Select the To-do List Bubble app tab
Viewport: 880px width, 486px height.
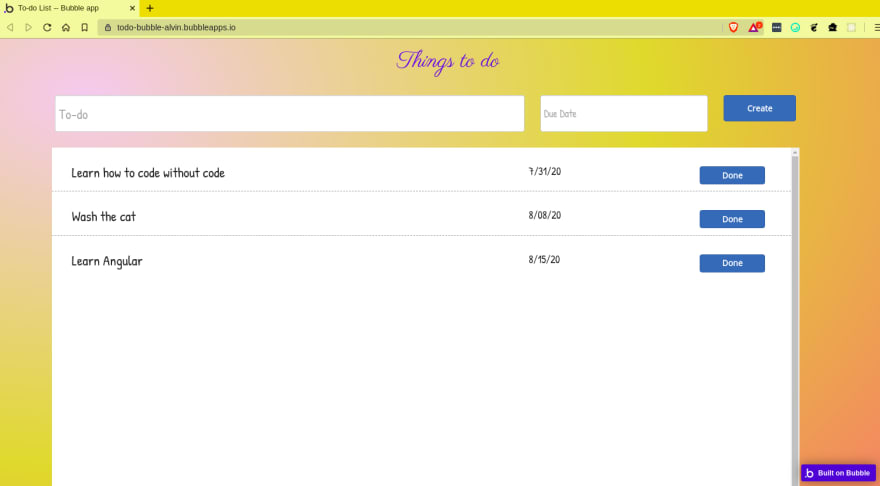click(x=69, y=8)
